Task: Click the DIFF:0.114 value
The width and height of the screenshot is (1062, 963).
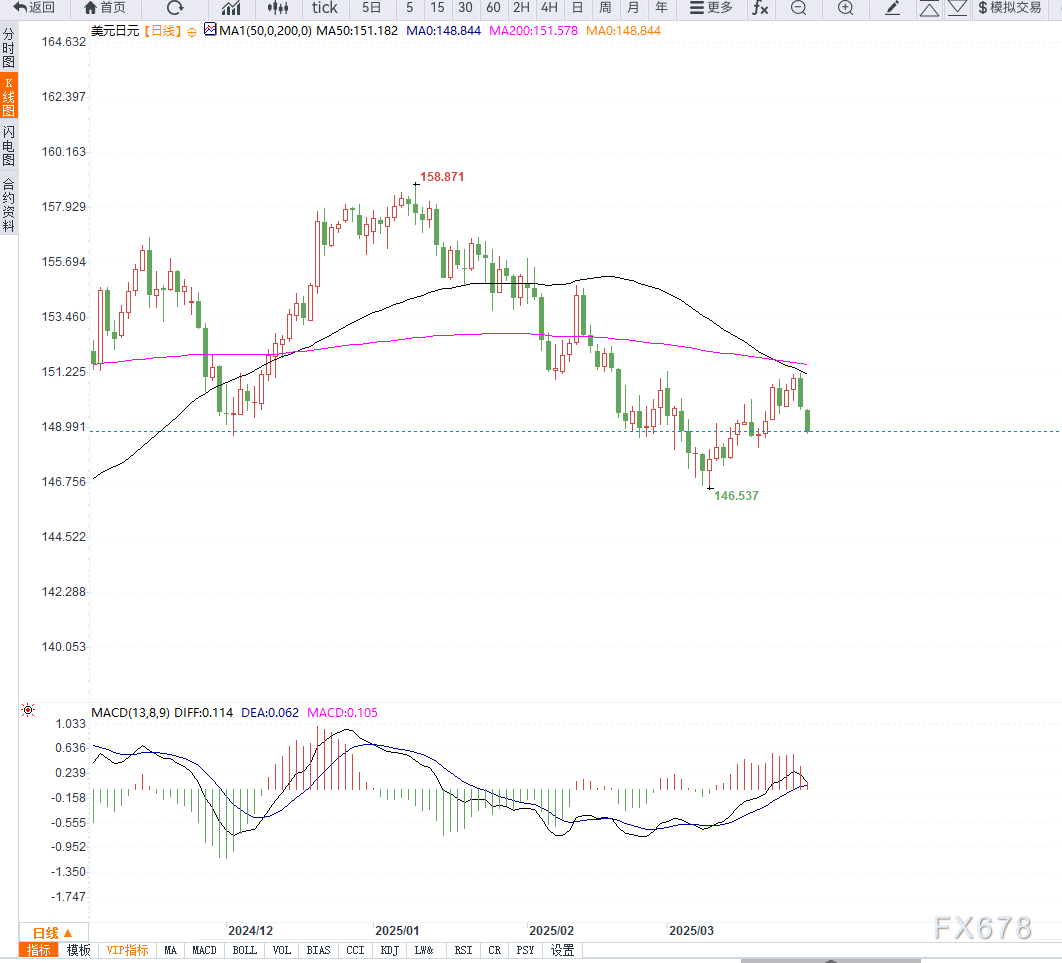Action: (203, 712)
